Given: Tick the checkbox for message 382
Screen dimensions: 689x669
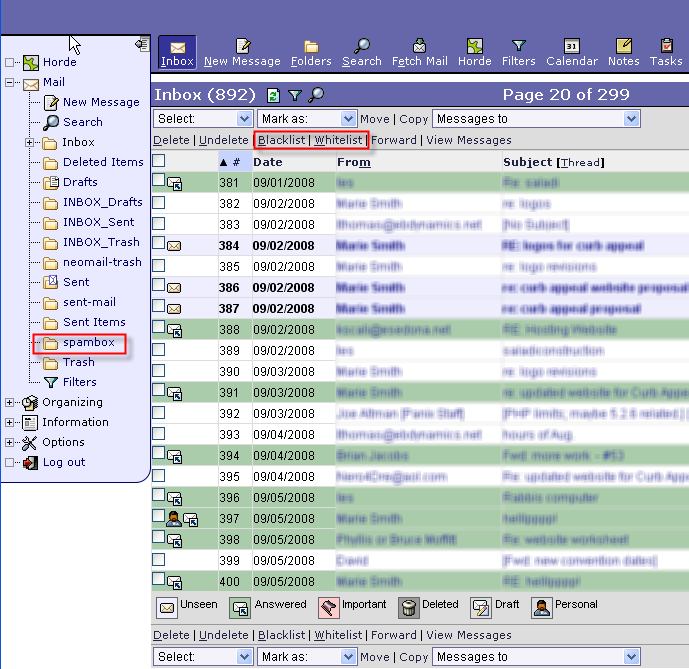Looking at the screenshot, I should click(x=159, y=202).
